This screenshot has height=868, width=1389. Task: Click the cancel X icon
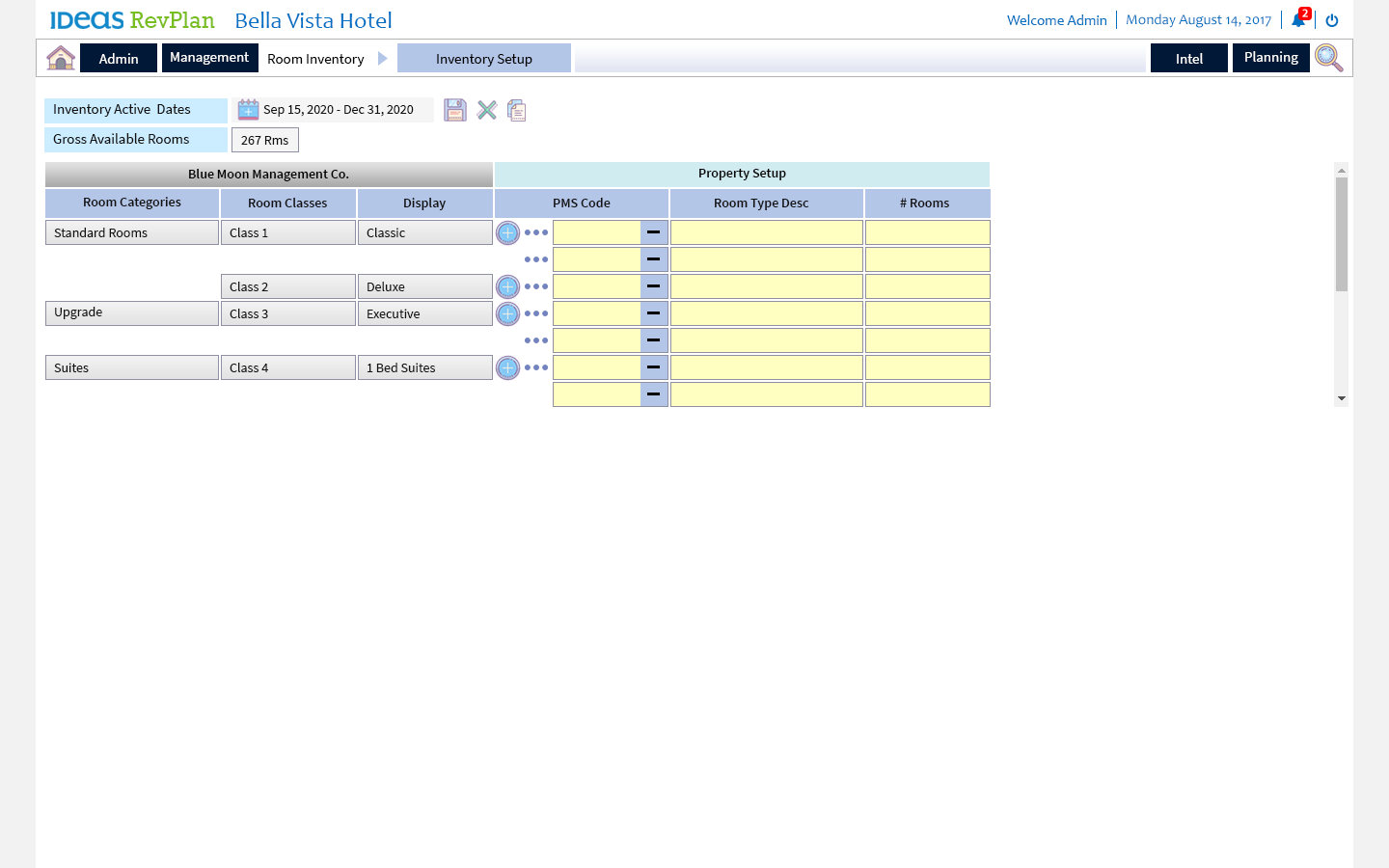coord(487,110)
